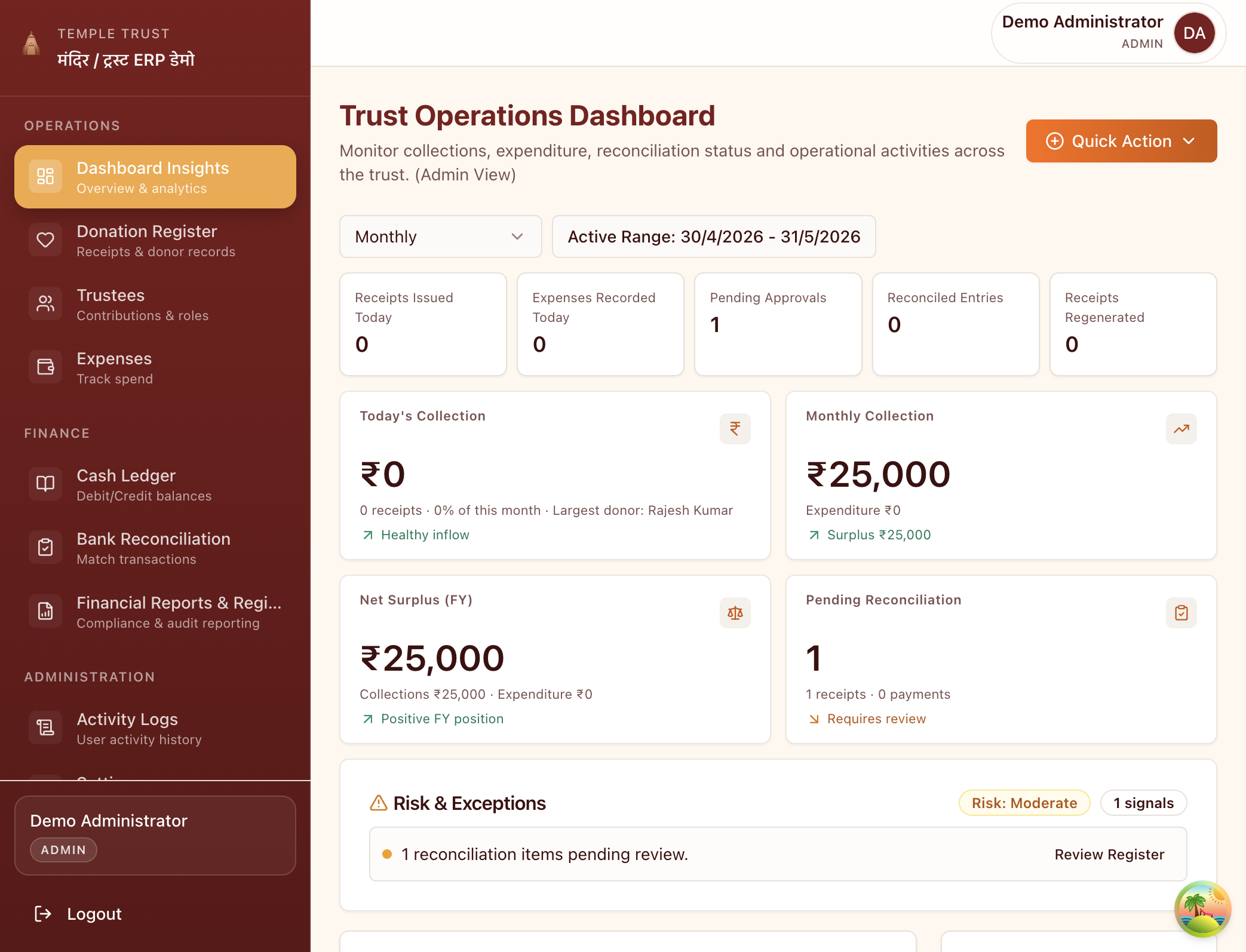Click the Bank Reconciliation clipboard icon
1246x952 pixels.
[x=45, y=547]
